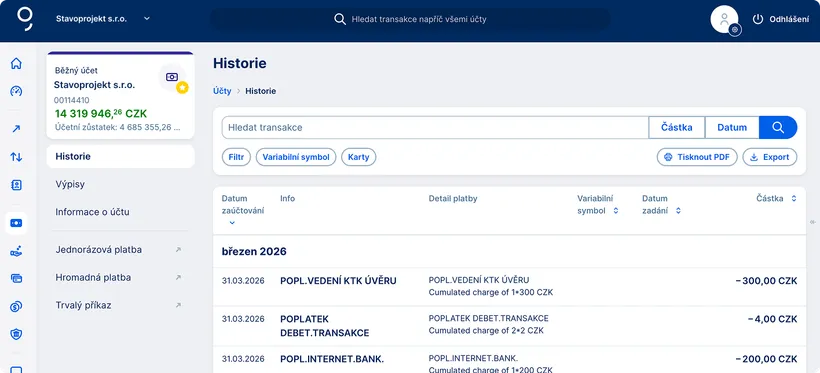Open the dashboard gauge icon in the sidebar
Image resolution: width=820 pixels, height=373 pixels.
pos(16,92)
